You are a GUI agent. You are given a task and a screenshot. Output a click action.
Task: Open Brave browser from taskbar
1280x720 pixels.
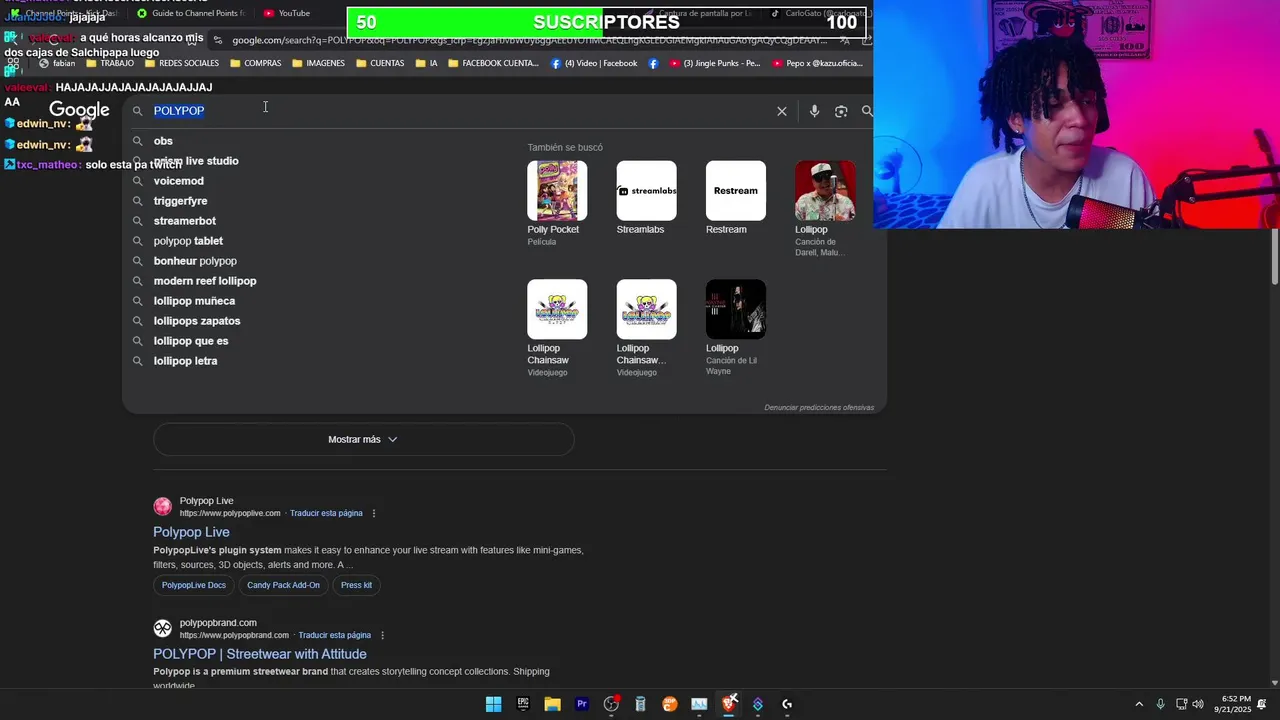click(729, 704)
